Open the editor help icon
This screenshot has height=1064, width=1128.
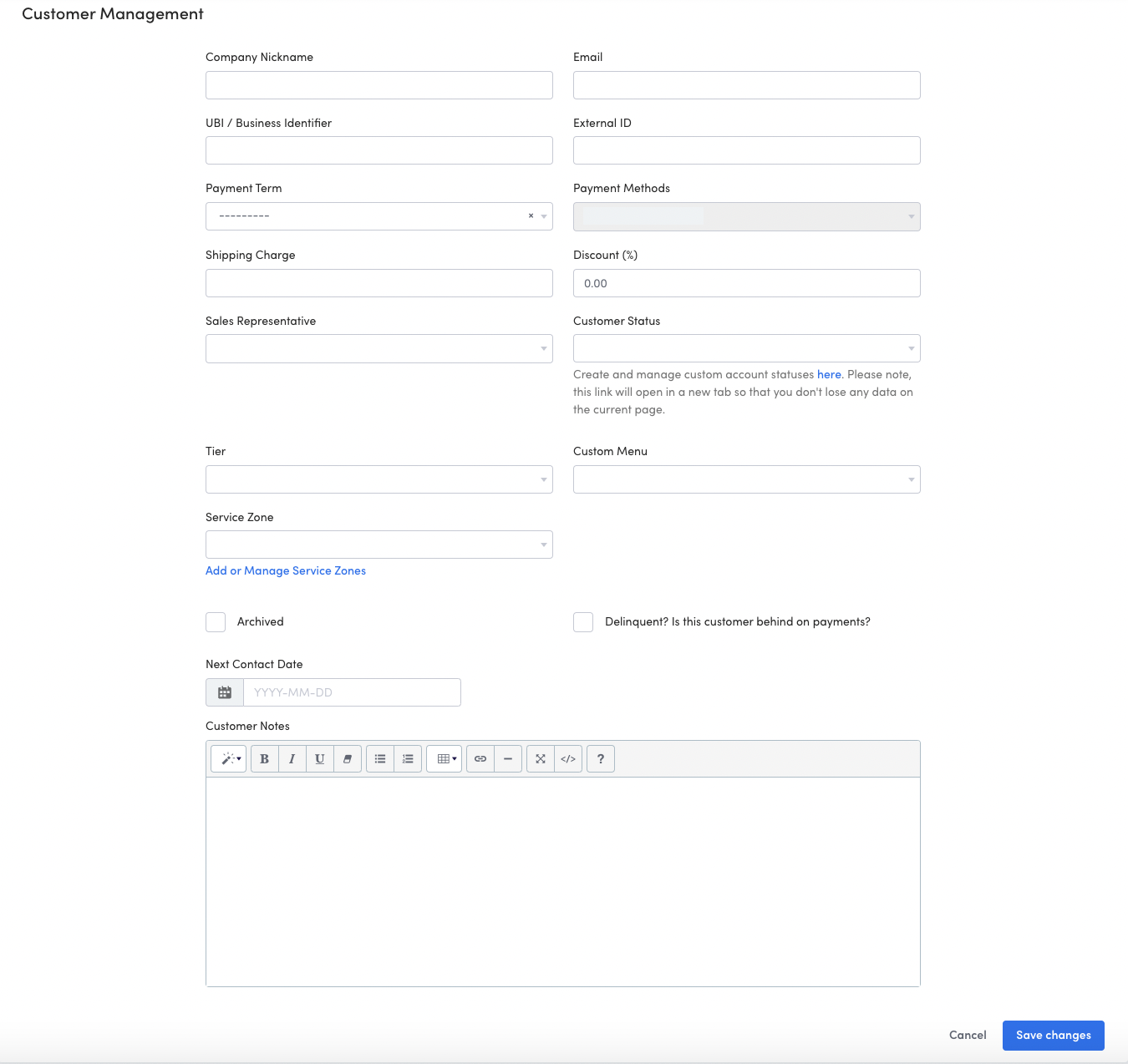601,758
